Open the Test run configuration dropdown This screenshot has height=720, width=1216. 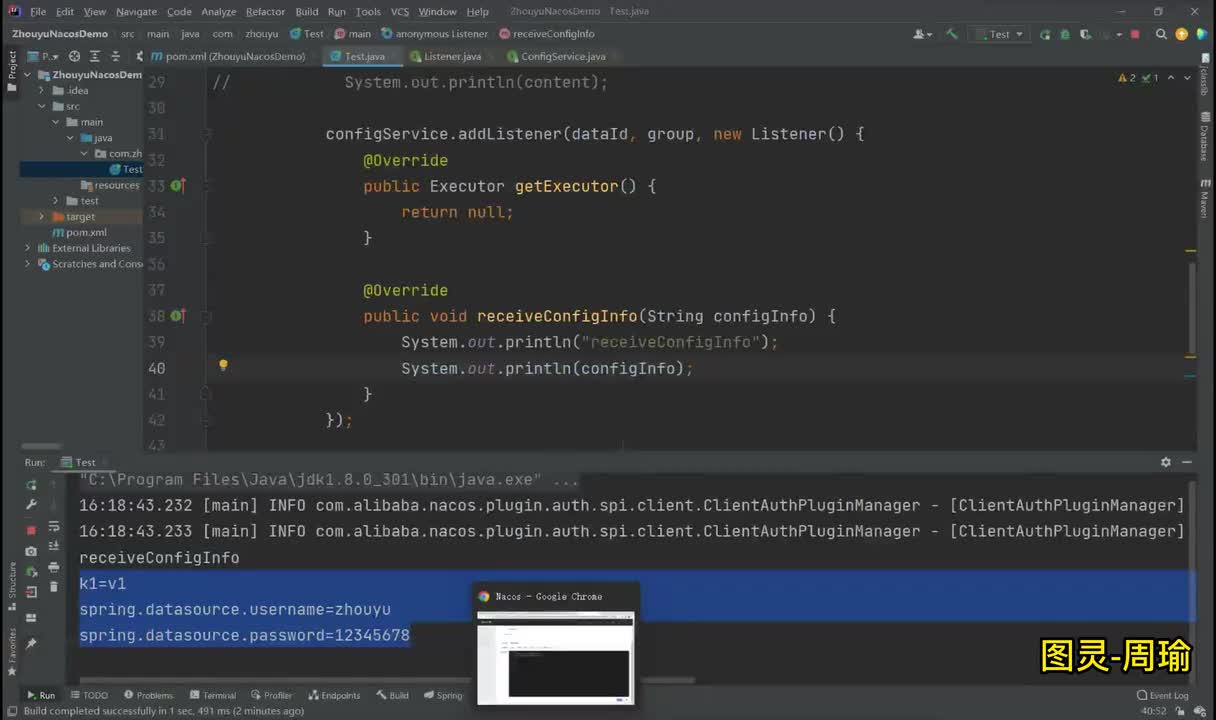1000,34
